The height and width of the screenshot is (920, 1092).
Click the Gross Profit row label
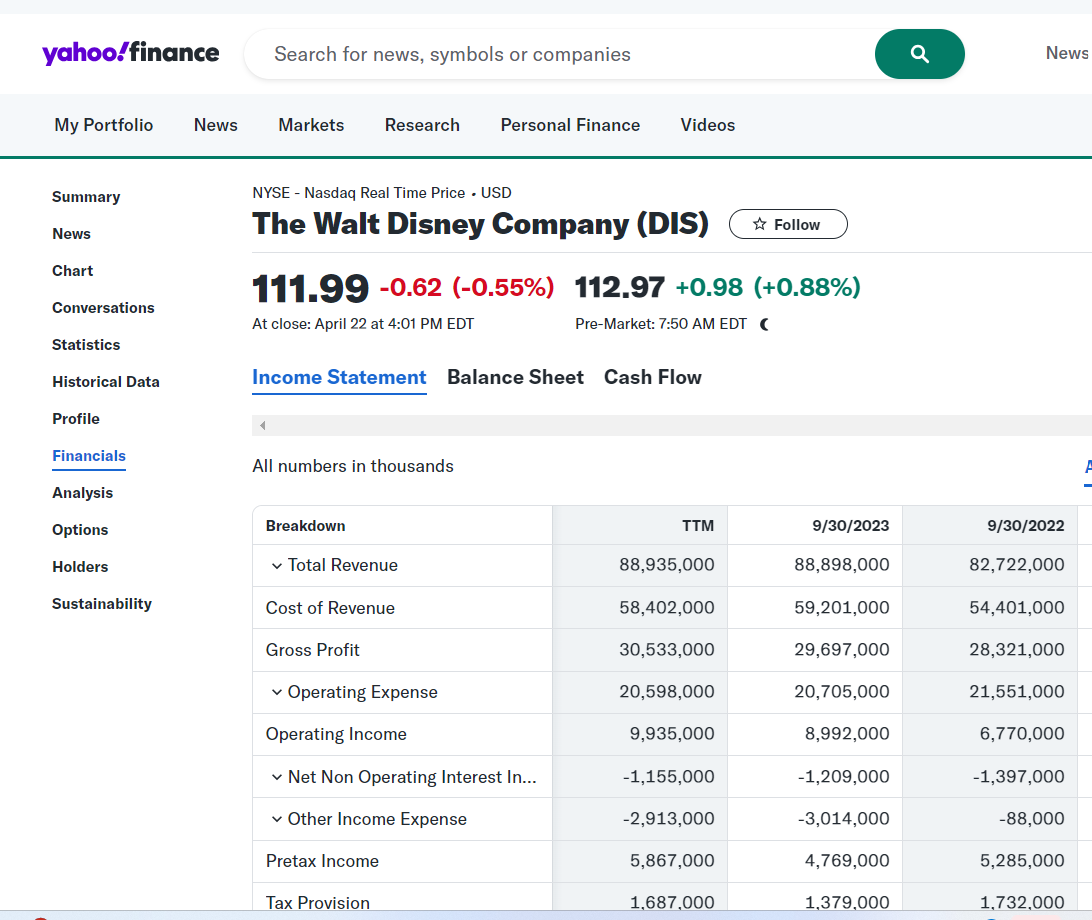tap(313, 650)
